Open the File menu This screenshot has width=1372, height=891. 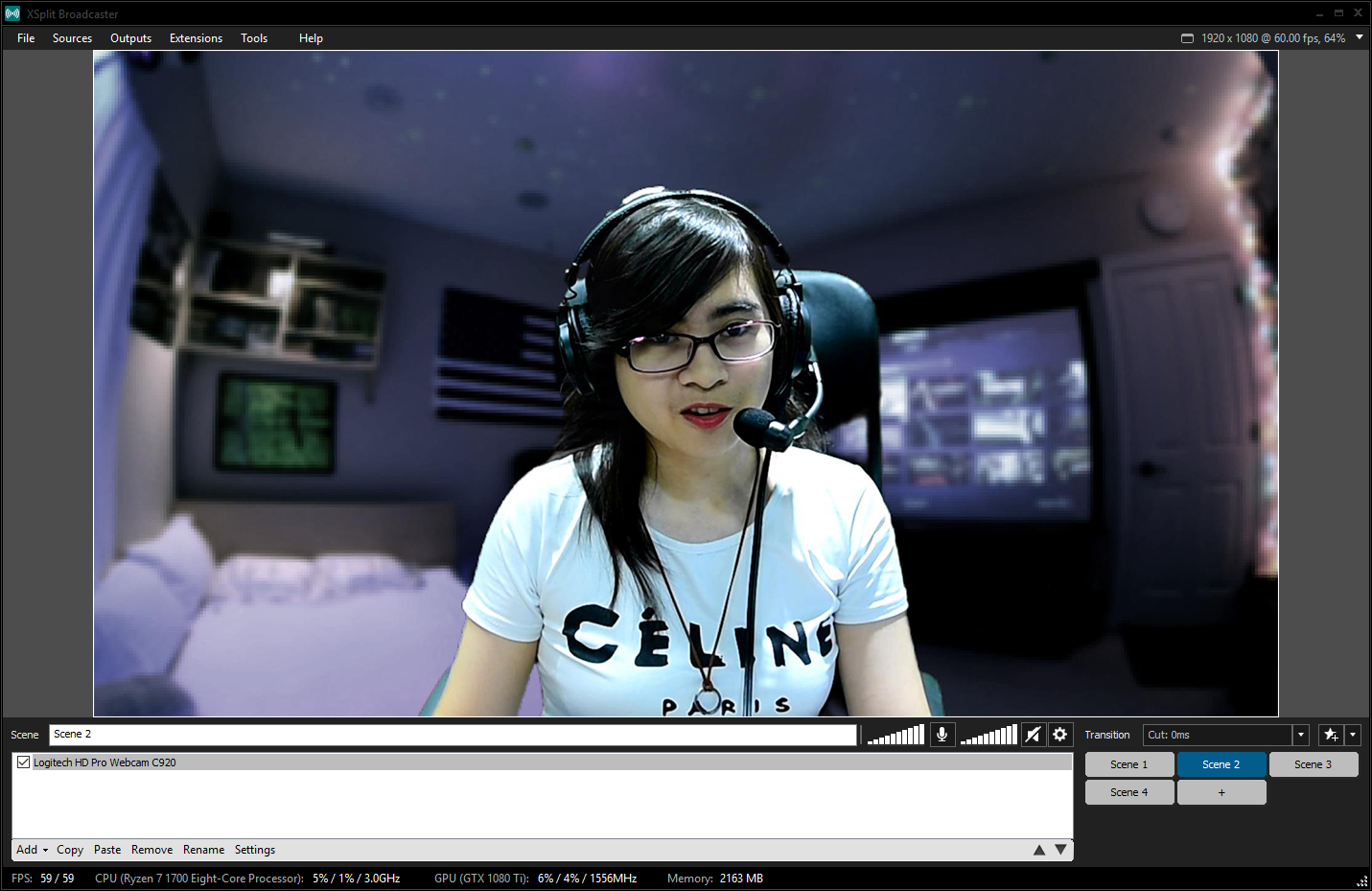click(x=26, y=38)
